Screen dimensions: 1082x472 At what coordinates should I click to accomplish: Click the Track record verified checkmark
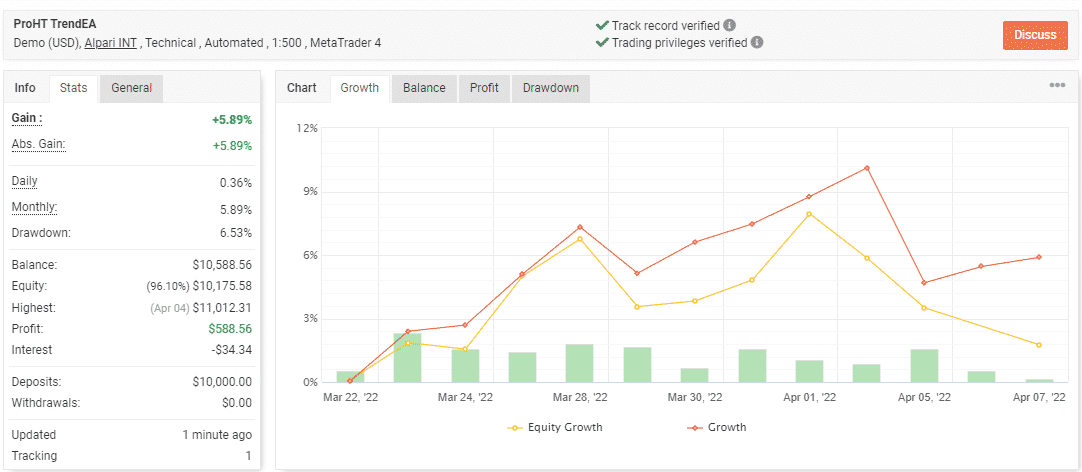coord(601,25)
